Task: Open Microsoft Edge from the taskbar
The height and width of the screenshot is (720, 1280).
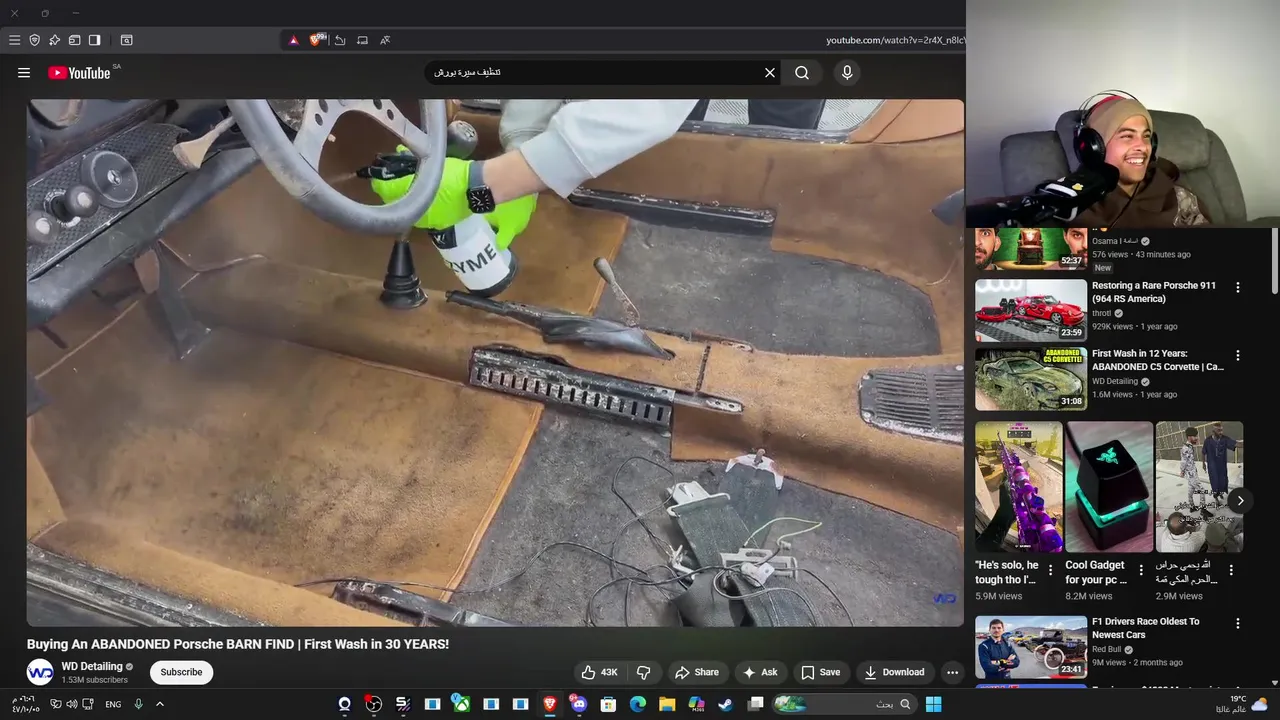Action: click(637, 704)
